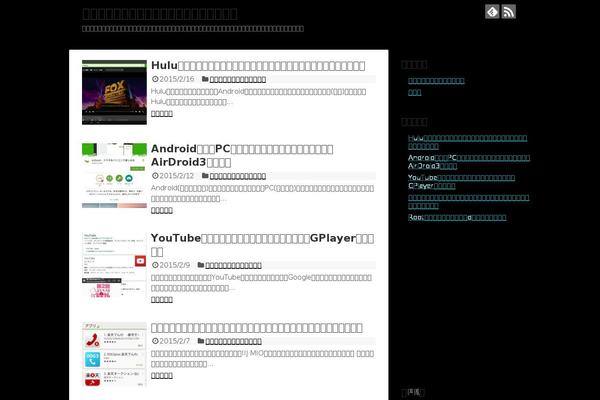Open category link beside date 2015/2/12
This screenshot has width=600, height=400.
click(238, 176)
